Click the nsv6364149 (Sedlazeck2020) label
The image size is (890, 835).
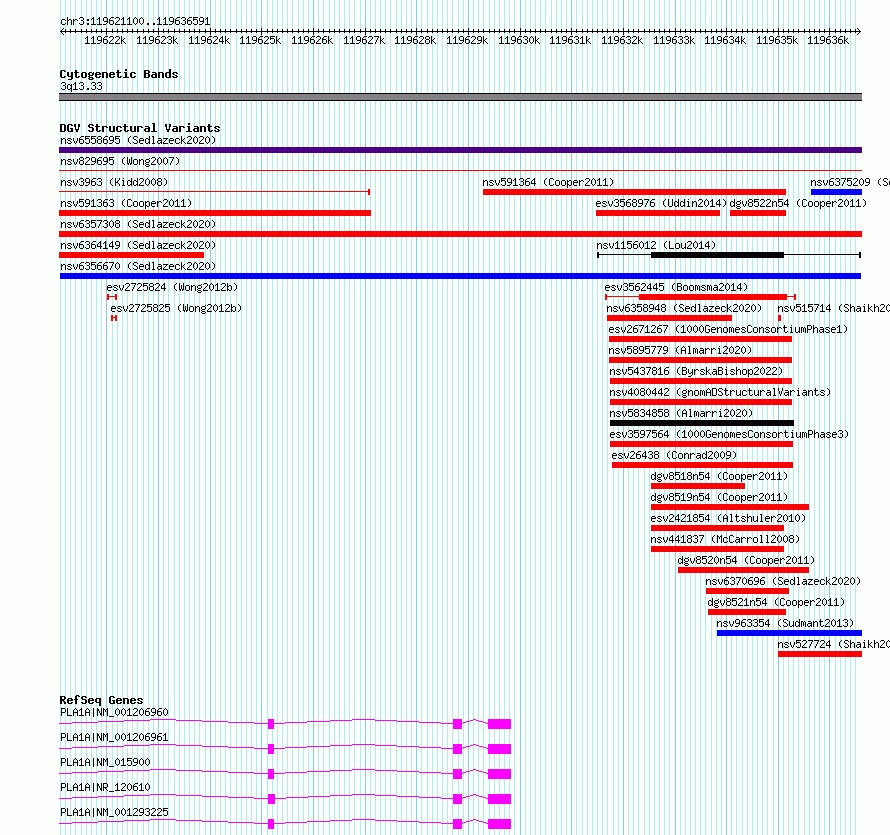point(138,245)
